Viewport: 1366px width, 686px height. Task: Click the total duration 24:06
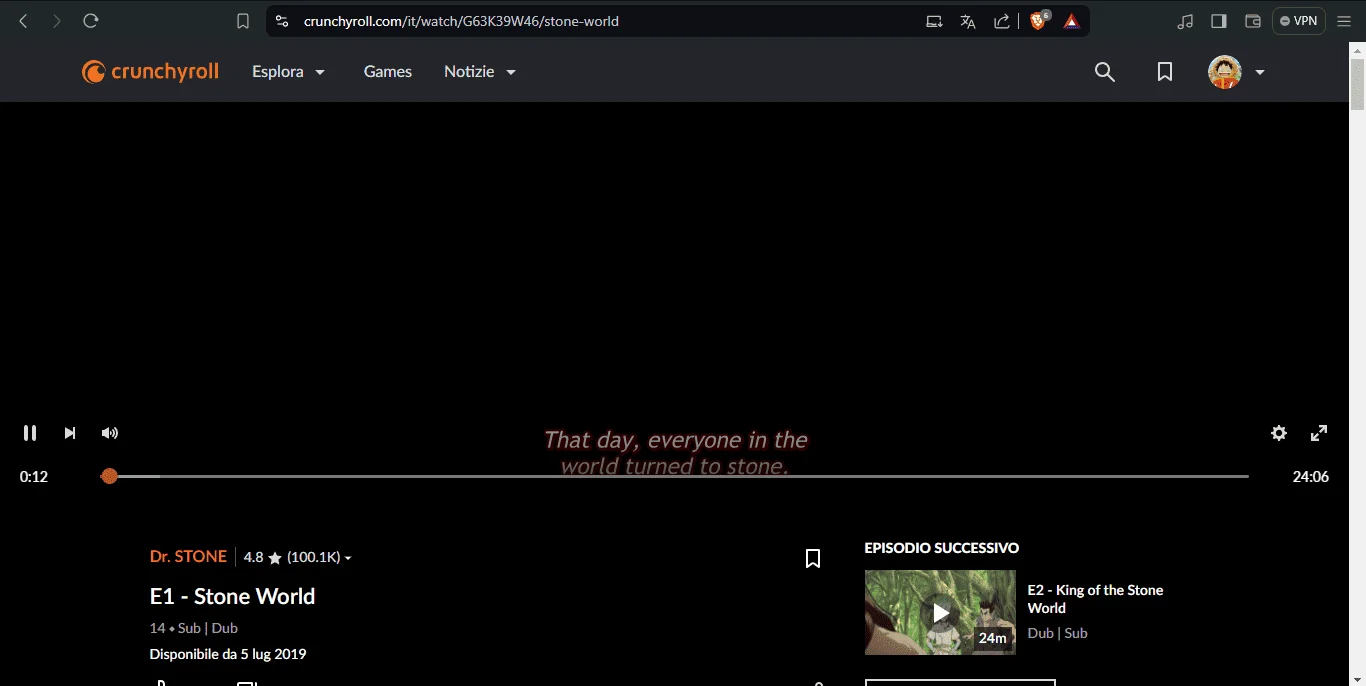(x=1311, y=477)
